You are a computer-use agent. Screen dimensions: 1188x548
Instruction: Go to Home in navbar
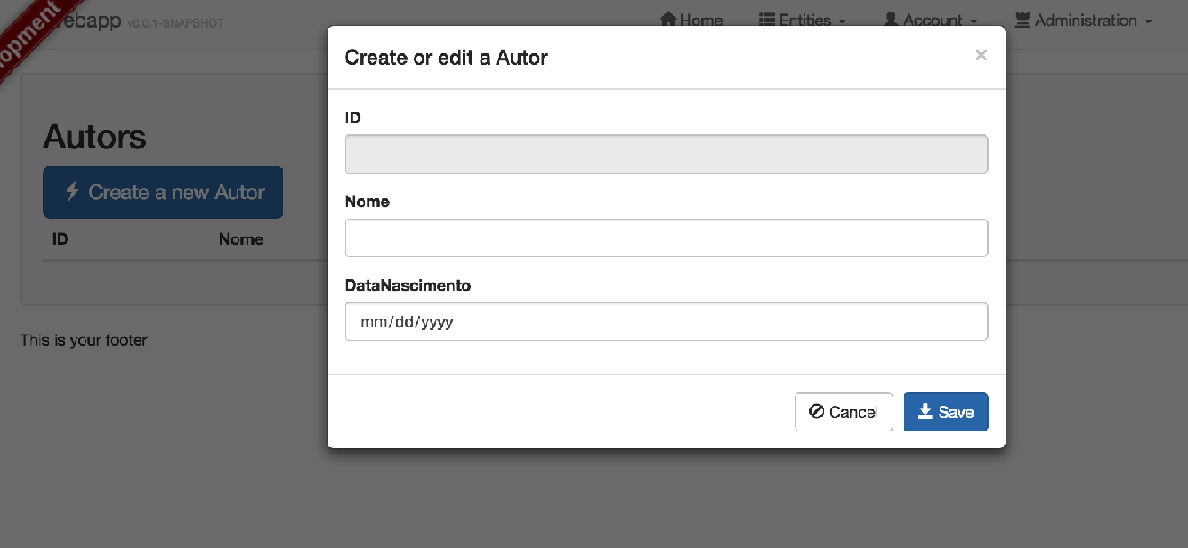tap(692, 20)
